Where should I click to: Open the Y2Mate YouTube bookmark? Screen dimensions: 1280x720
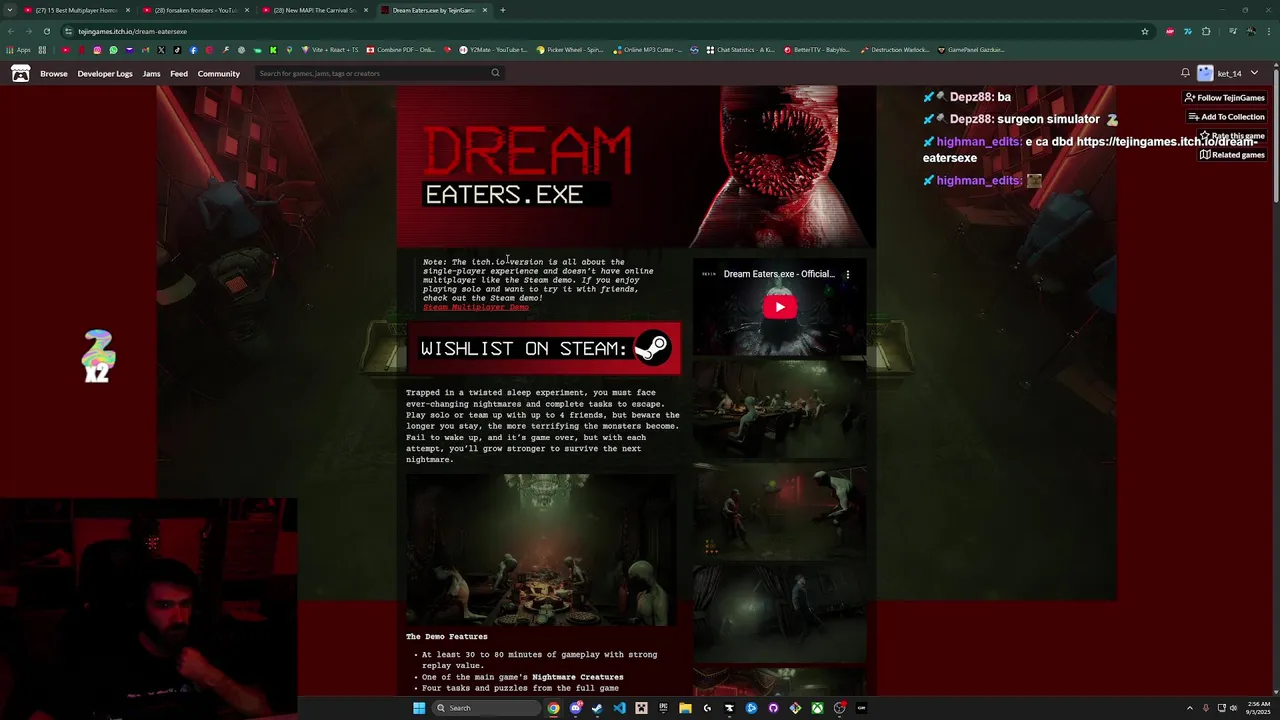(494, 50)
